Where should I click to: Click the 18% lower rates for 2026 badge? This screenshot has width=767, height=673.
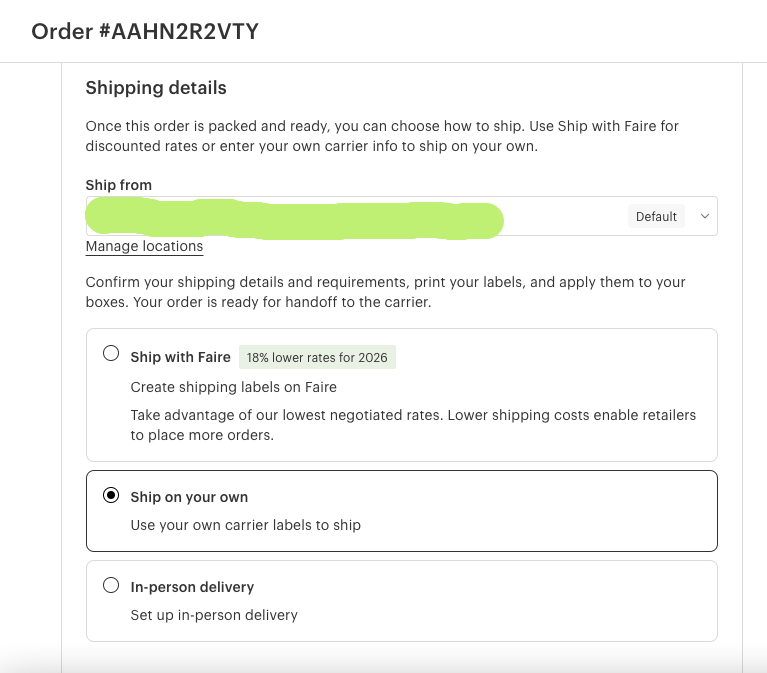[x=317, y=357]
